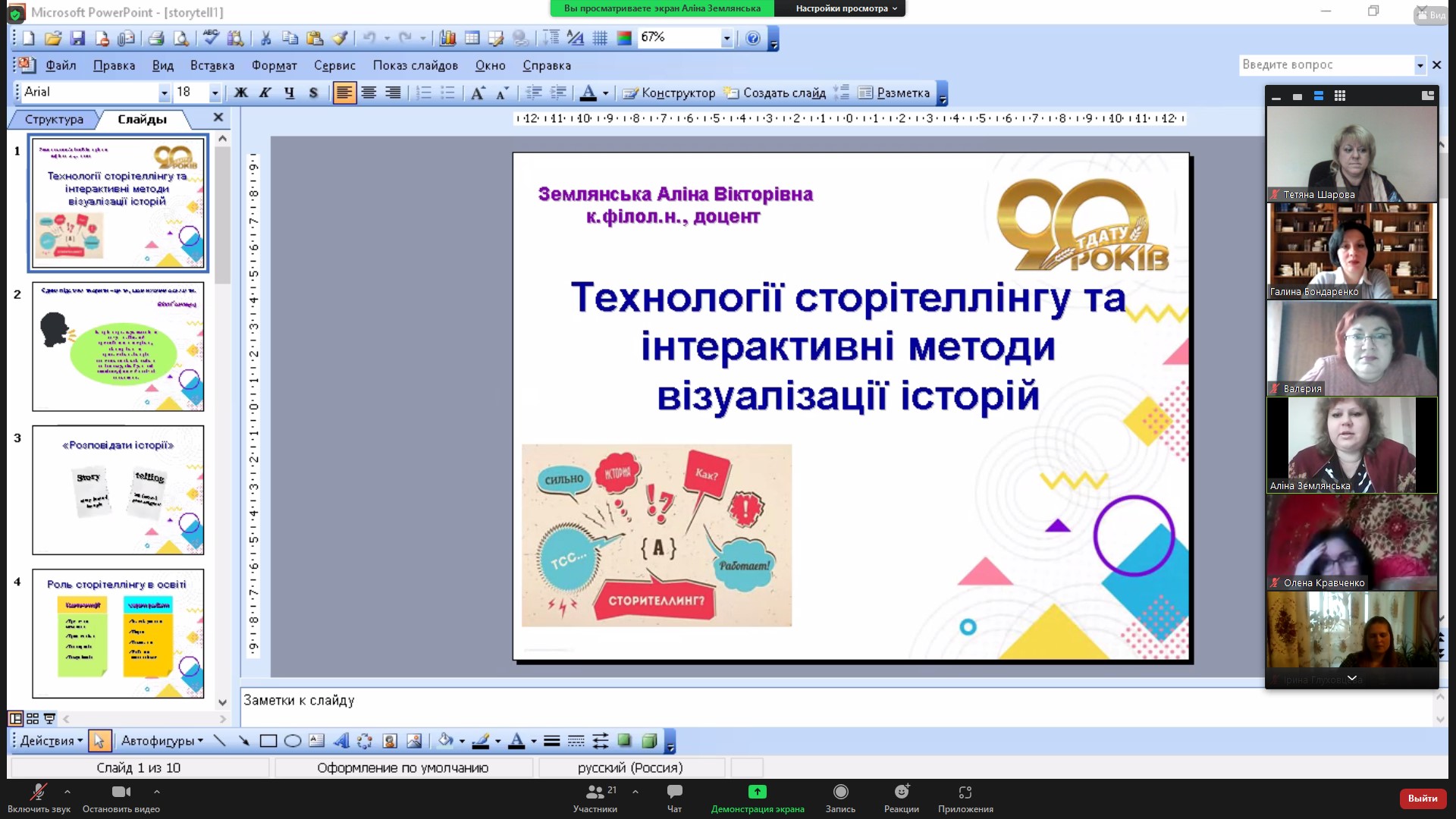
Task: Select the Oval shape drawing tool
Action: [292, 741]
